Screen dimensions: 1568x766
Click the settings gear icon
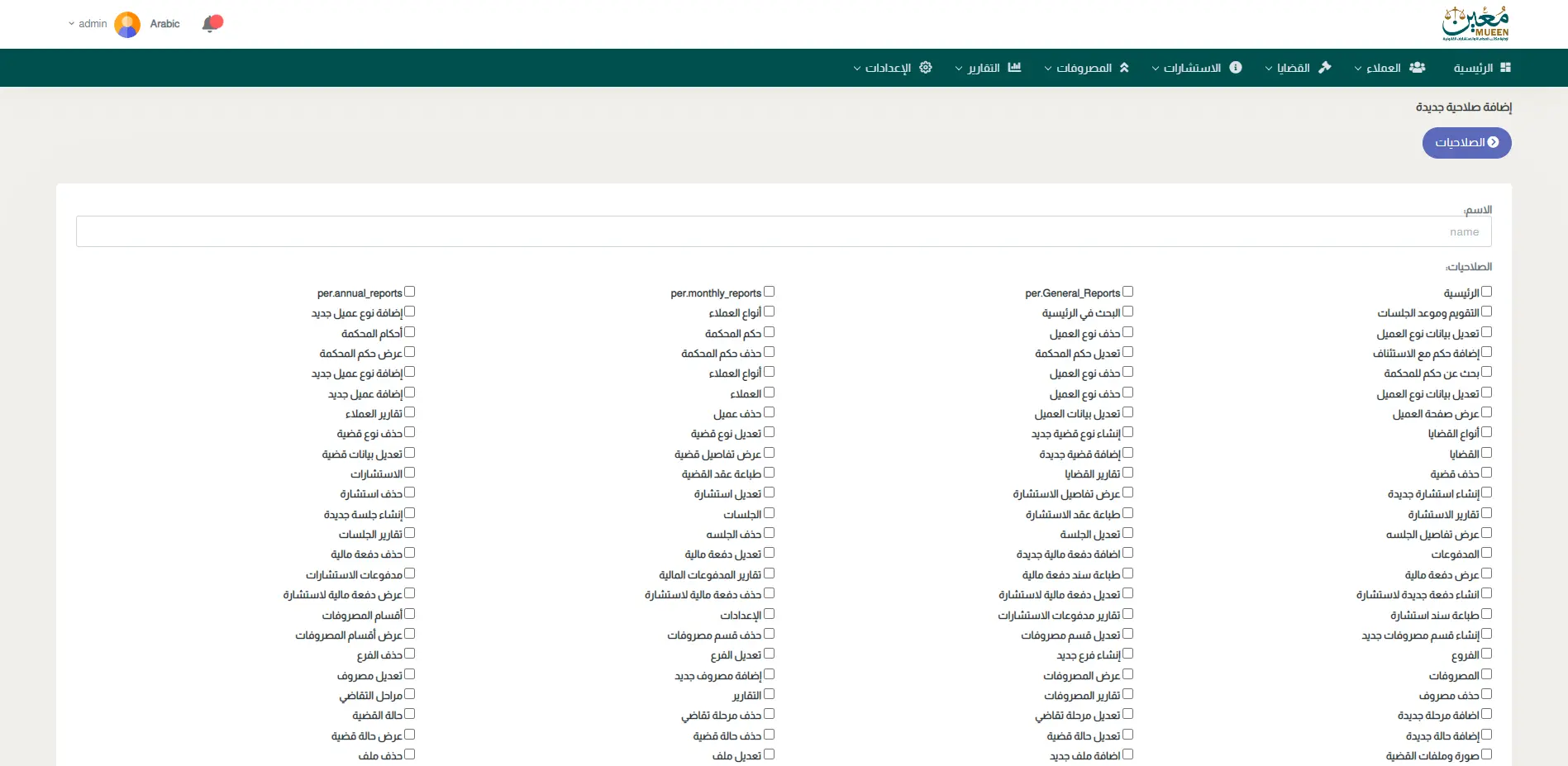[926, 68]
